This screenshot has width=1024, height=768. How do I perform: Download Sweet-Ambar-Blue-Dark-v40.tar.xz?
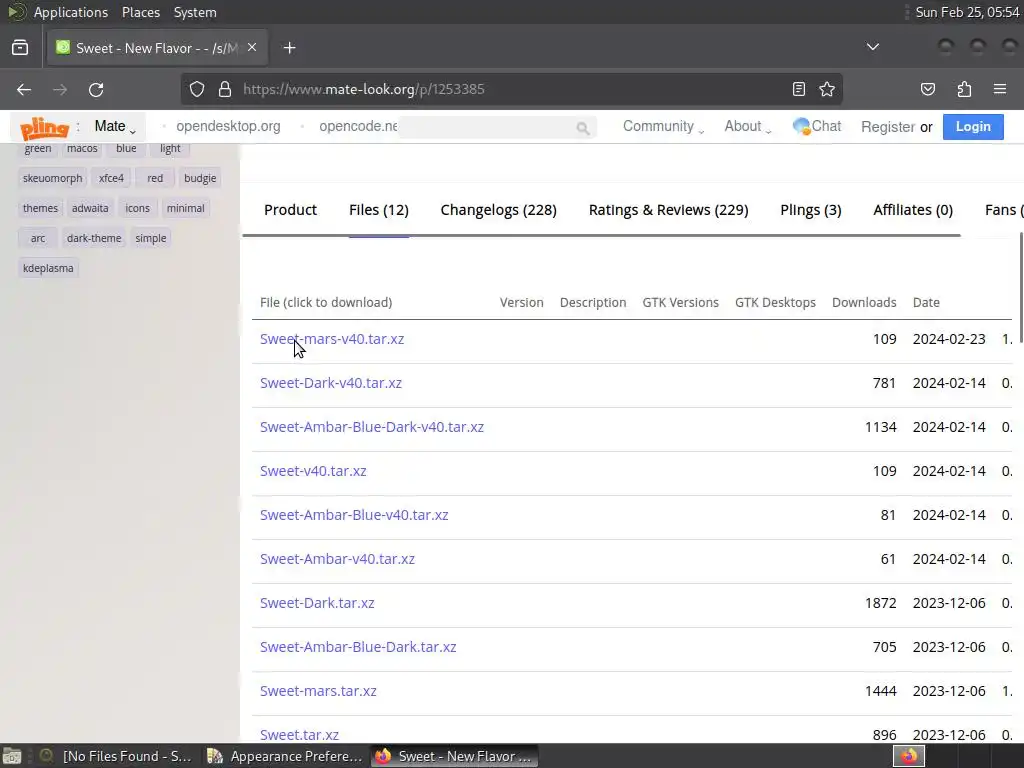372,427
